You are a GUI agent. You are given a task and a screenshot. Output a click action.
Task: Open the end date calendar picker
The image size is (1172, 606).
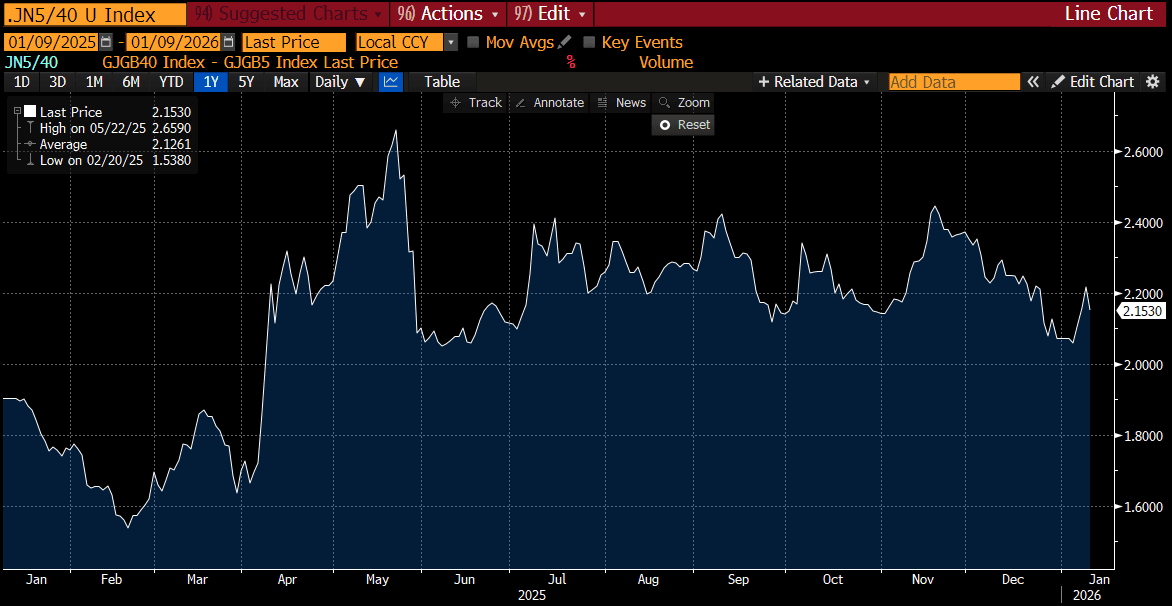[x=229, y=43]
